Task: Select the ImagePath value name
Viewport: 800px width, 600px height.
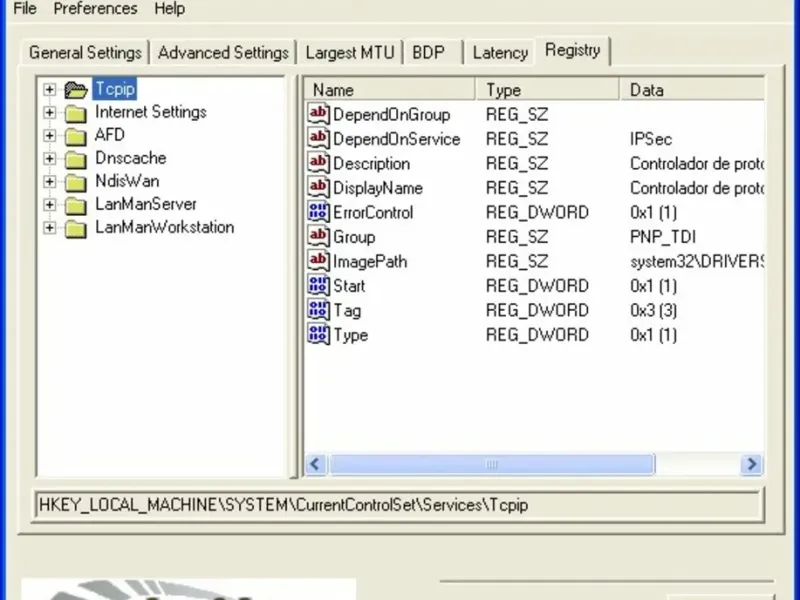Action: tap(370, 262)
